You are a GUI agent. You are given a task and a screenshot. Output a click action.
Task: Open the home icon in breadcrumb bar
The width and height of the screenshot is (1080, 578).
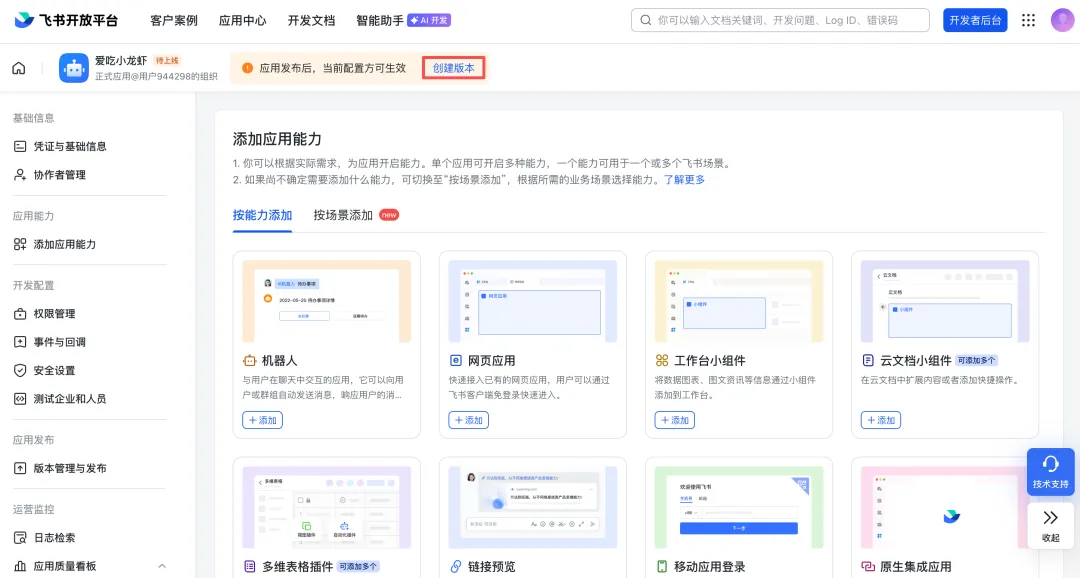(19, 68)
